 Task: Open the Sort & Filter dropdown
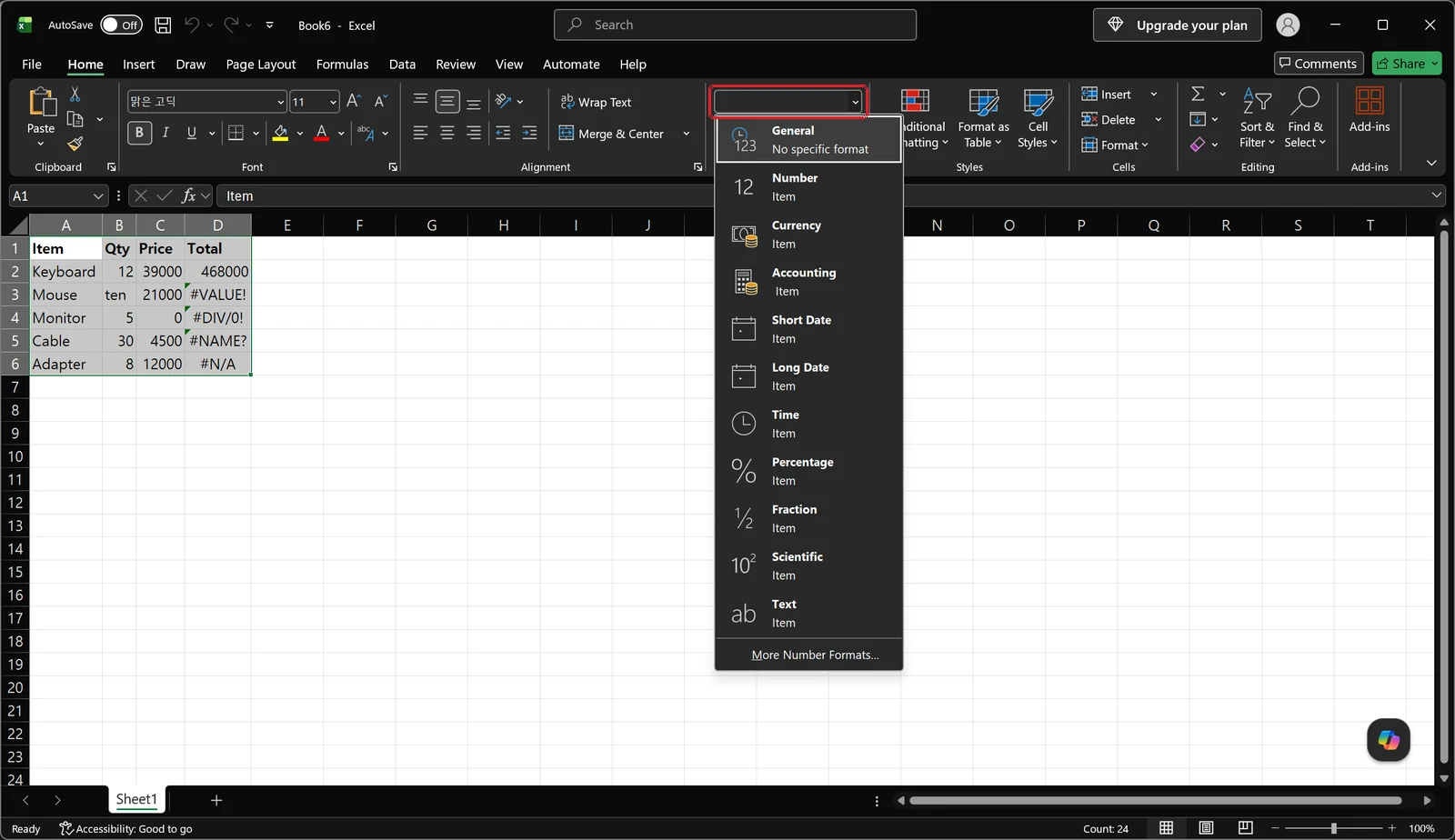1257,117
